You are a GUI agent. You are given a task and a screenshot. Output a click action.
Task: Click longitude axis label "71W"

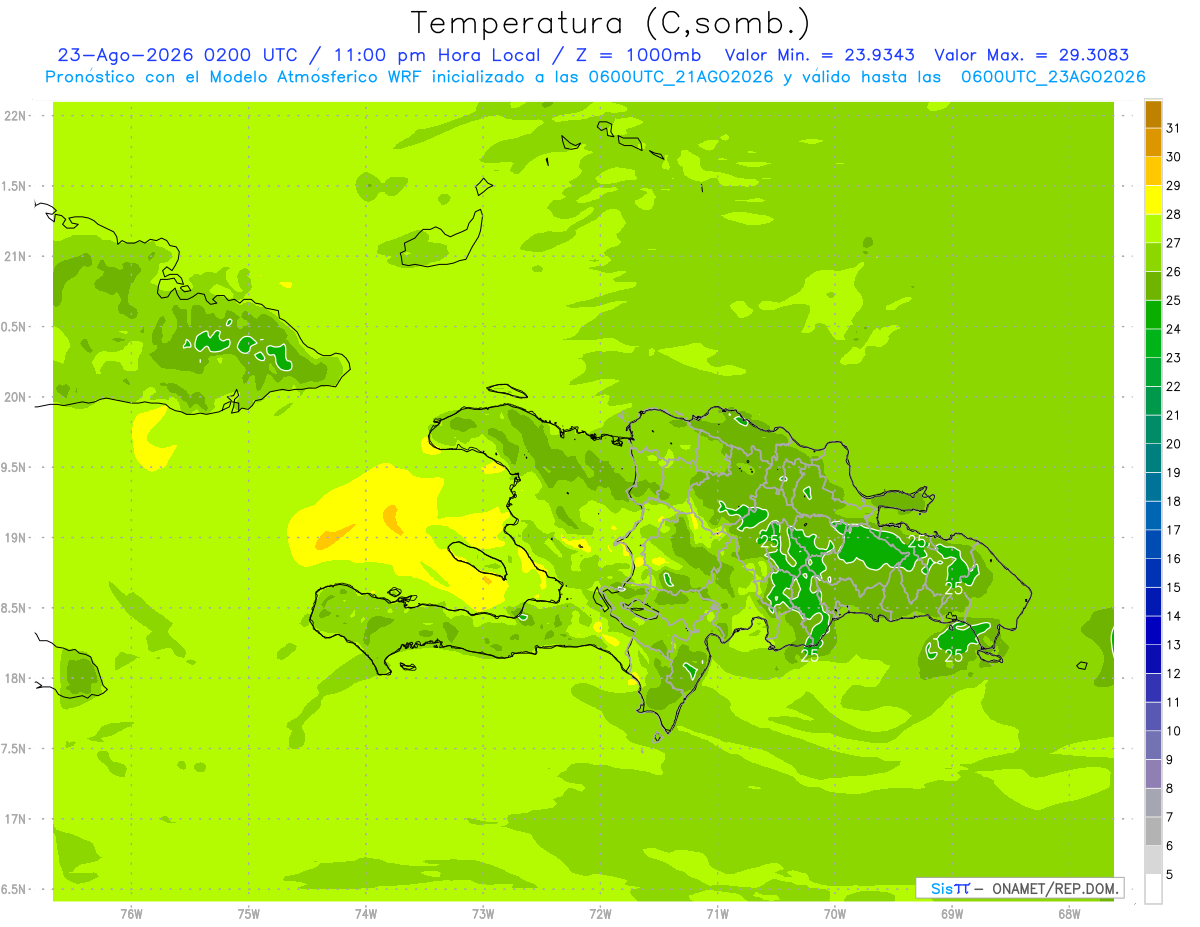[x=717, y=914]
